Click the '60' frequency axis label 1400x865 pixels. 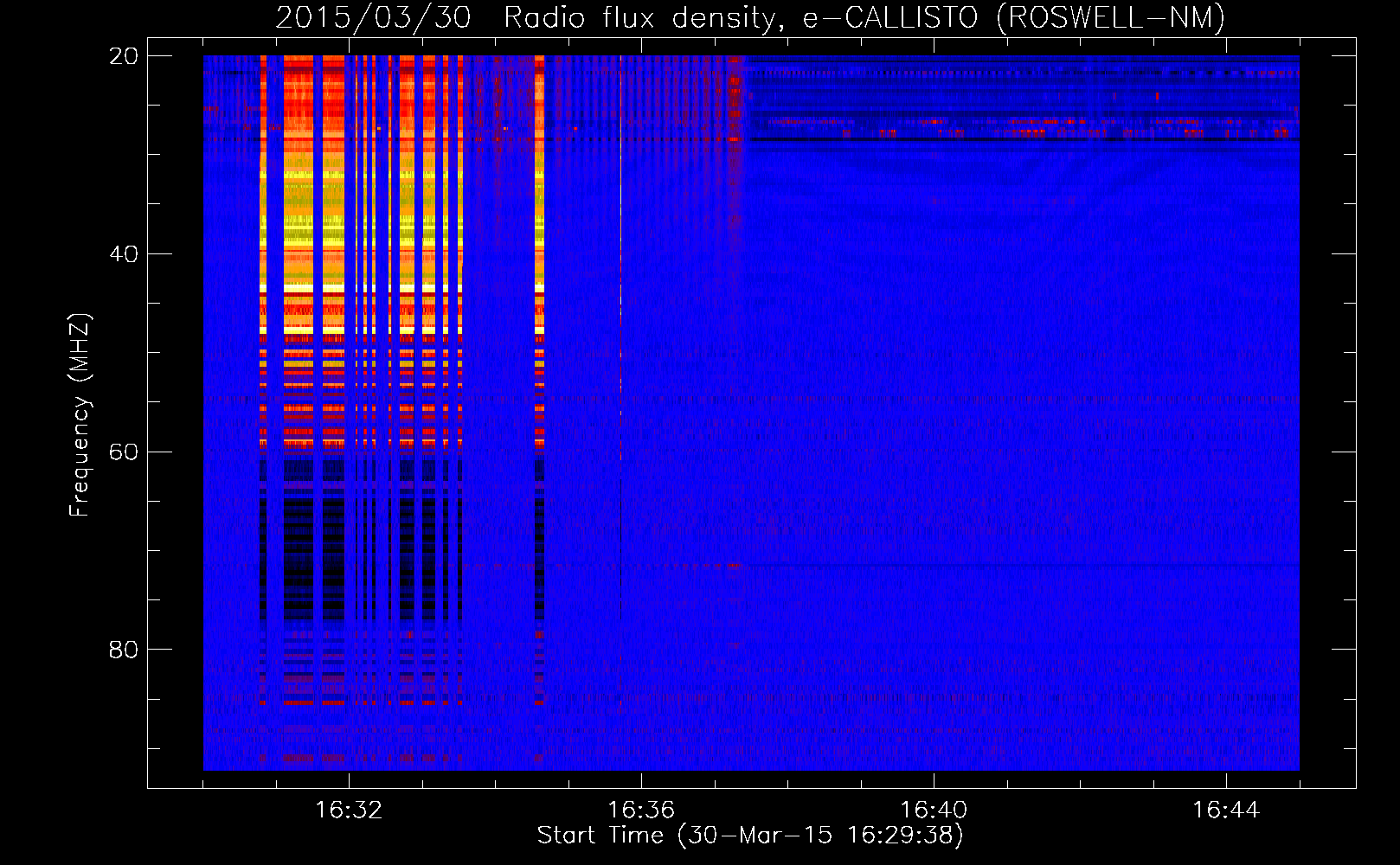tap(124, 452)
